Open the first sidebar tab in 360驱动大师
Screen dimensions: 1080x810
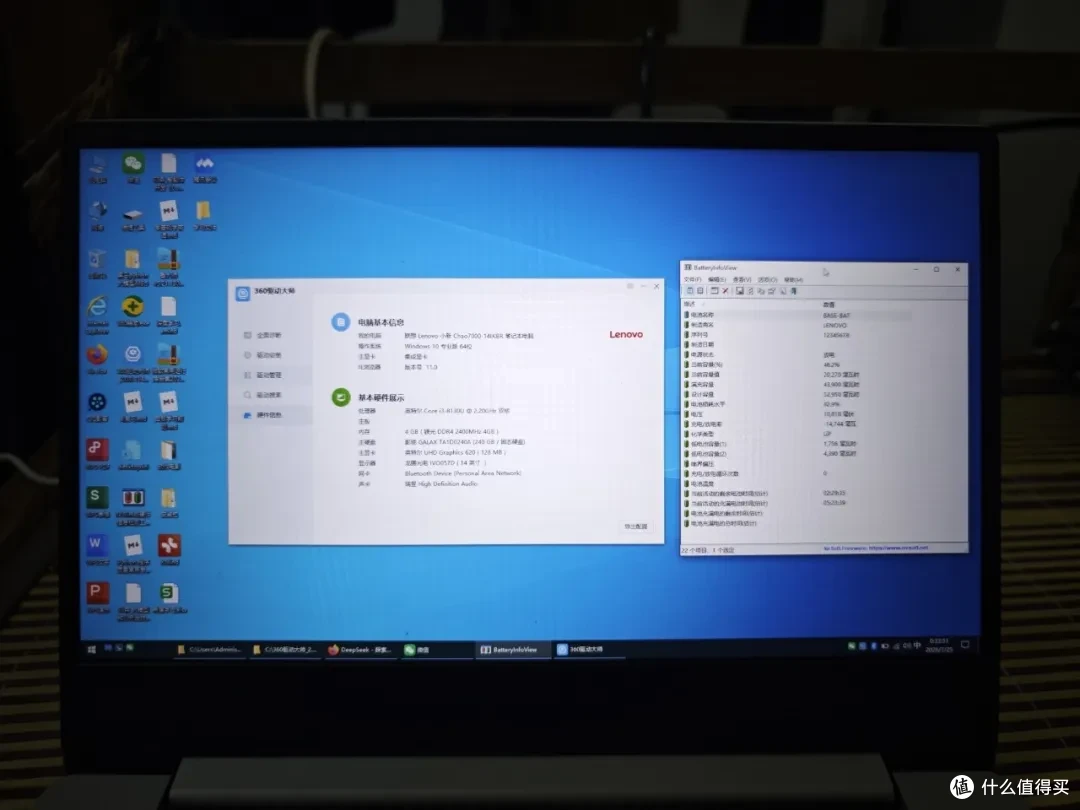[x=269, y=335]
